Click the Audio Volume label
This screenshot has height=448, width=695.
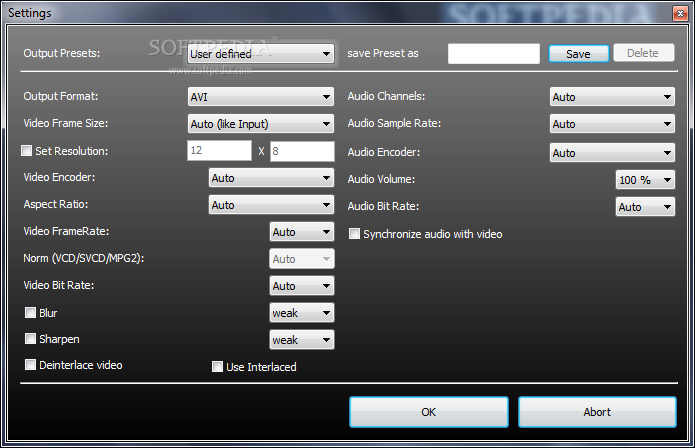click(x=381, y=179)
